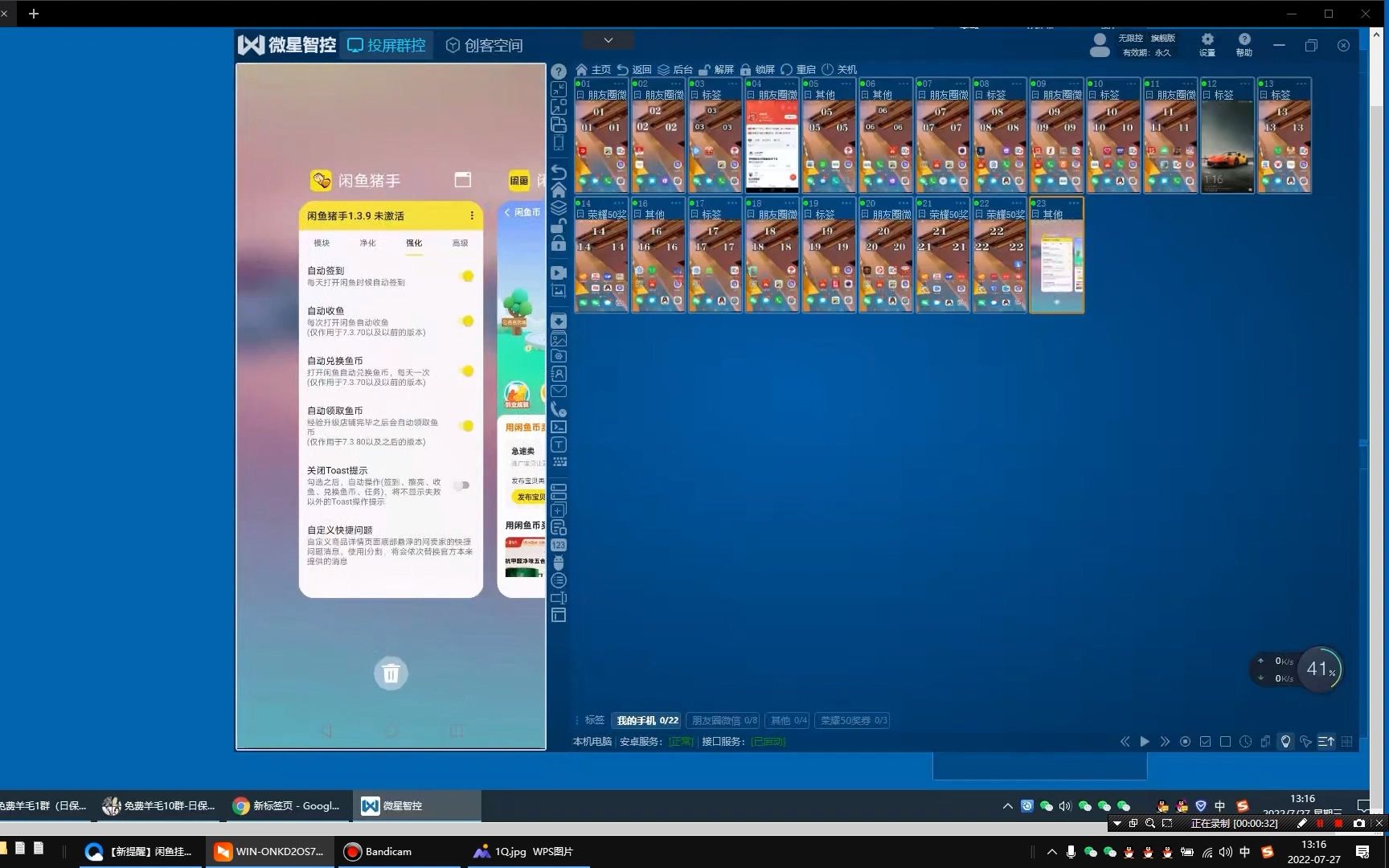Toggle the 自动兑换鱼币 switch
The width and height of the screenshot is (1389, 868).
[x=465, y=371]
